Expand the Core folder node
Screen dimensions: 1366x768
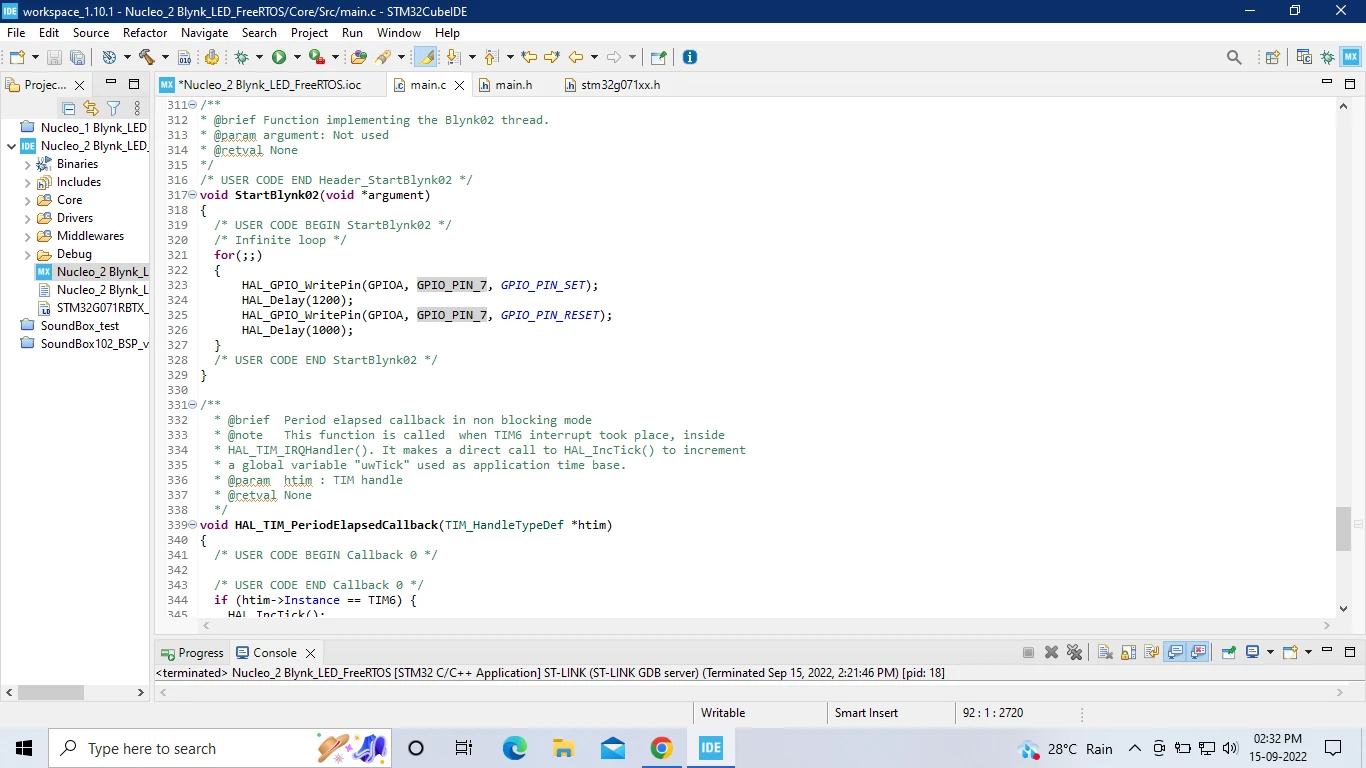tap(28, 200)
